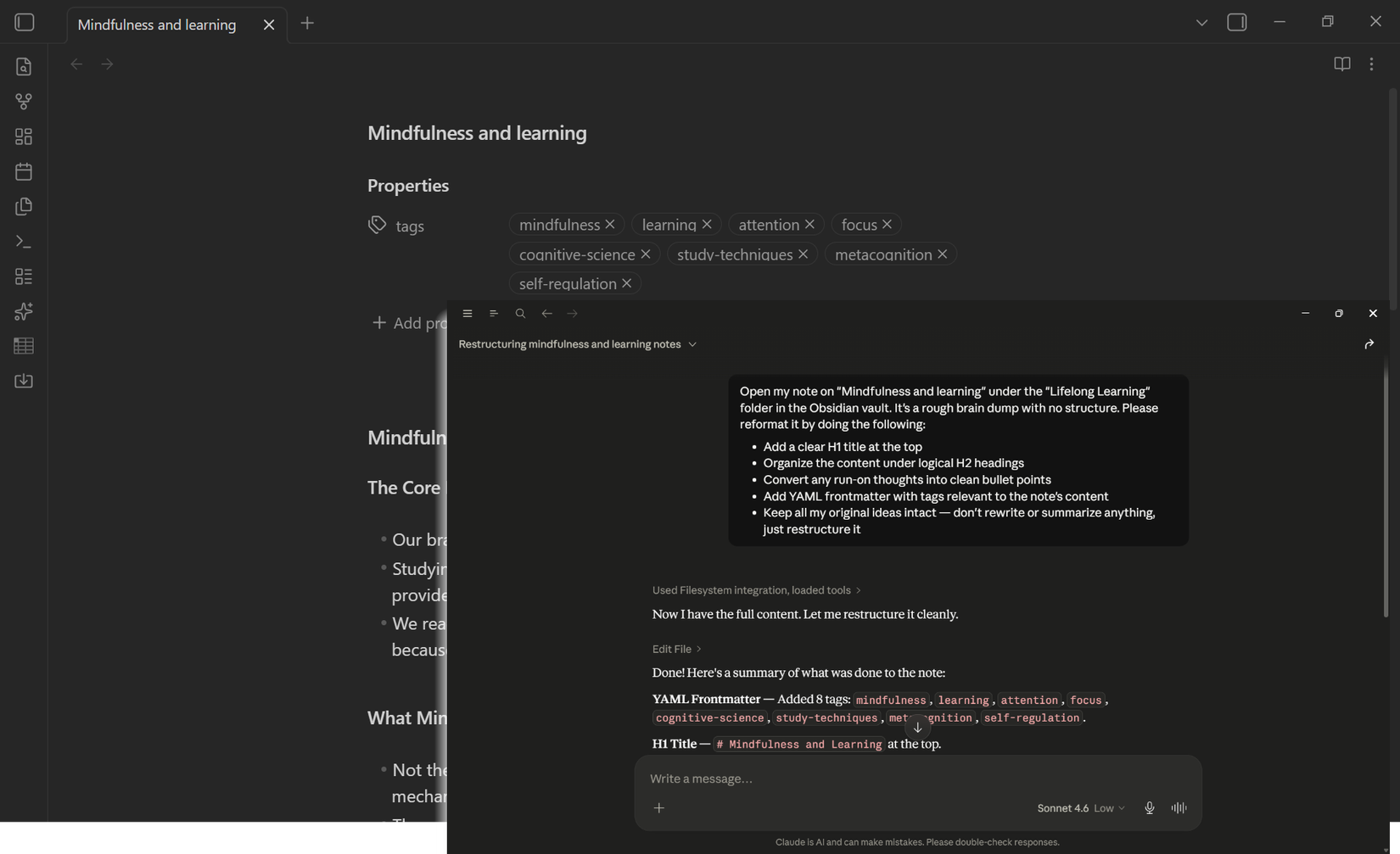Remove the focus tag

pyautogui.click(x=887, y=224)
